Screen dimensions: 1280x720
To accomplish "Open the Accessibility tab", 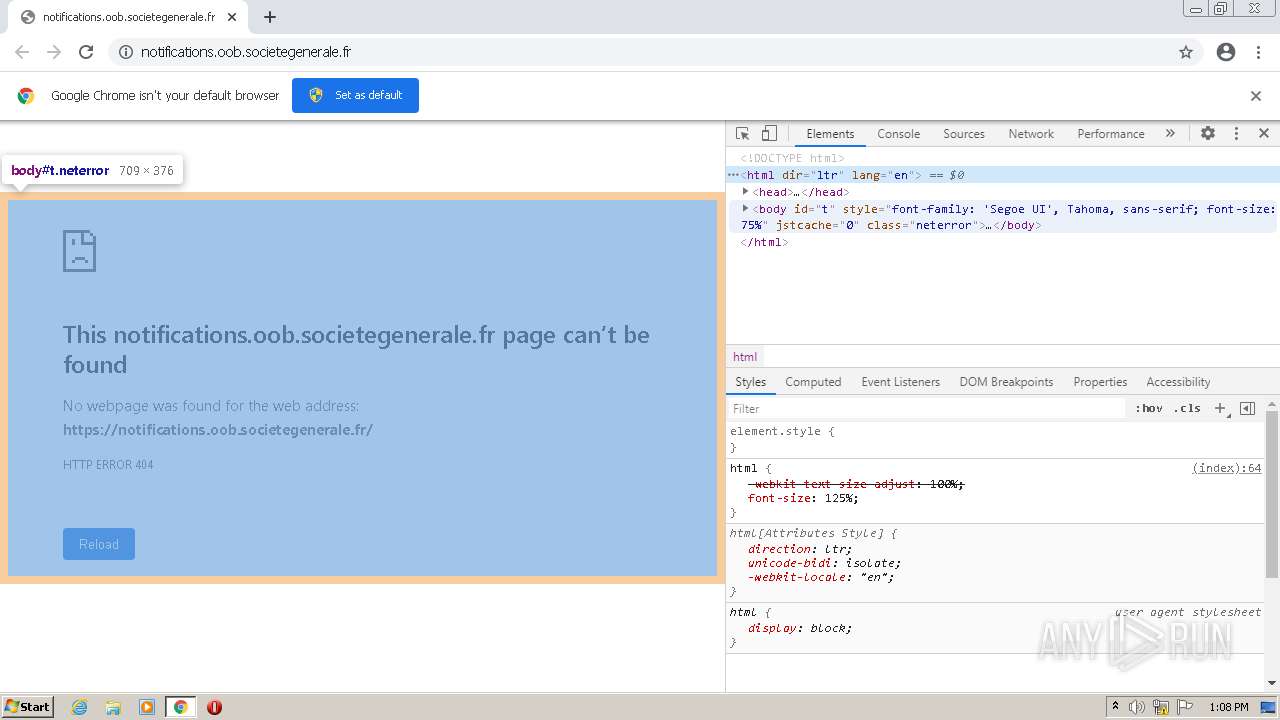I will 1178,382.
